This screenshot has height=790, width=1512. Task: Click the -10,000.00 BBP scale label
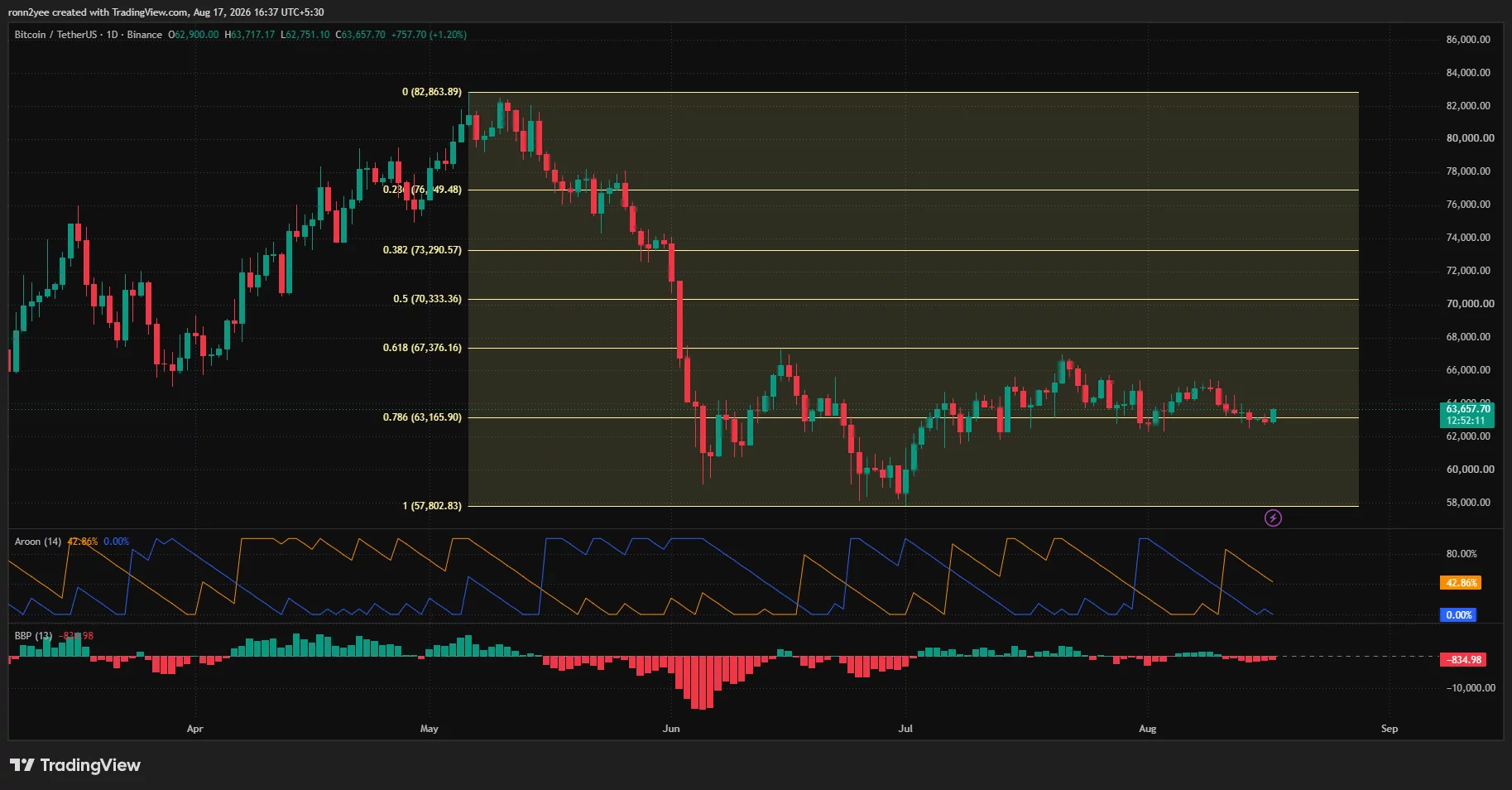click(1471, 688)
